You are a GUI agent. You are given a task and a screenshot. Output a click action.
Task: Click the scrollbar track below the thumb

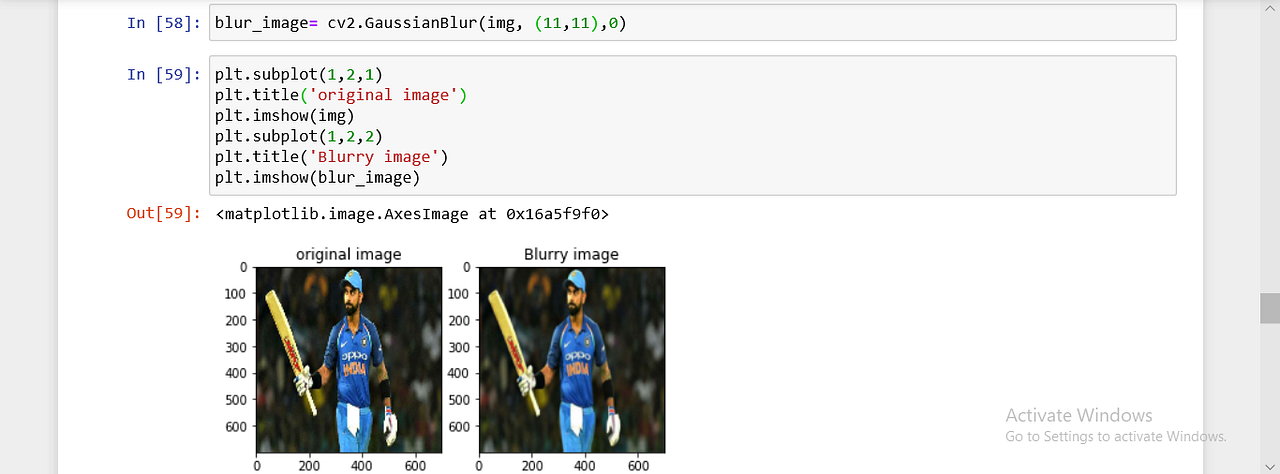(1270, 398)
